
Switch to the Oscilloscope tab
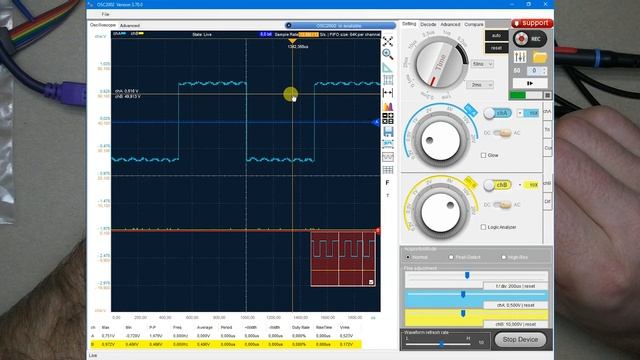[102, 25]
